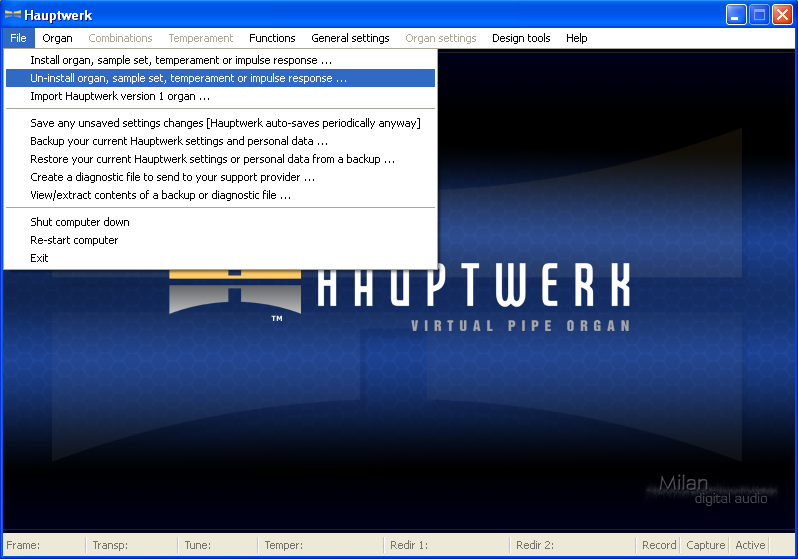Open the File menu
The width and height of the screenshot is (798, 559).
tap(18, 38)
